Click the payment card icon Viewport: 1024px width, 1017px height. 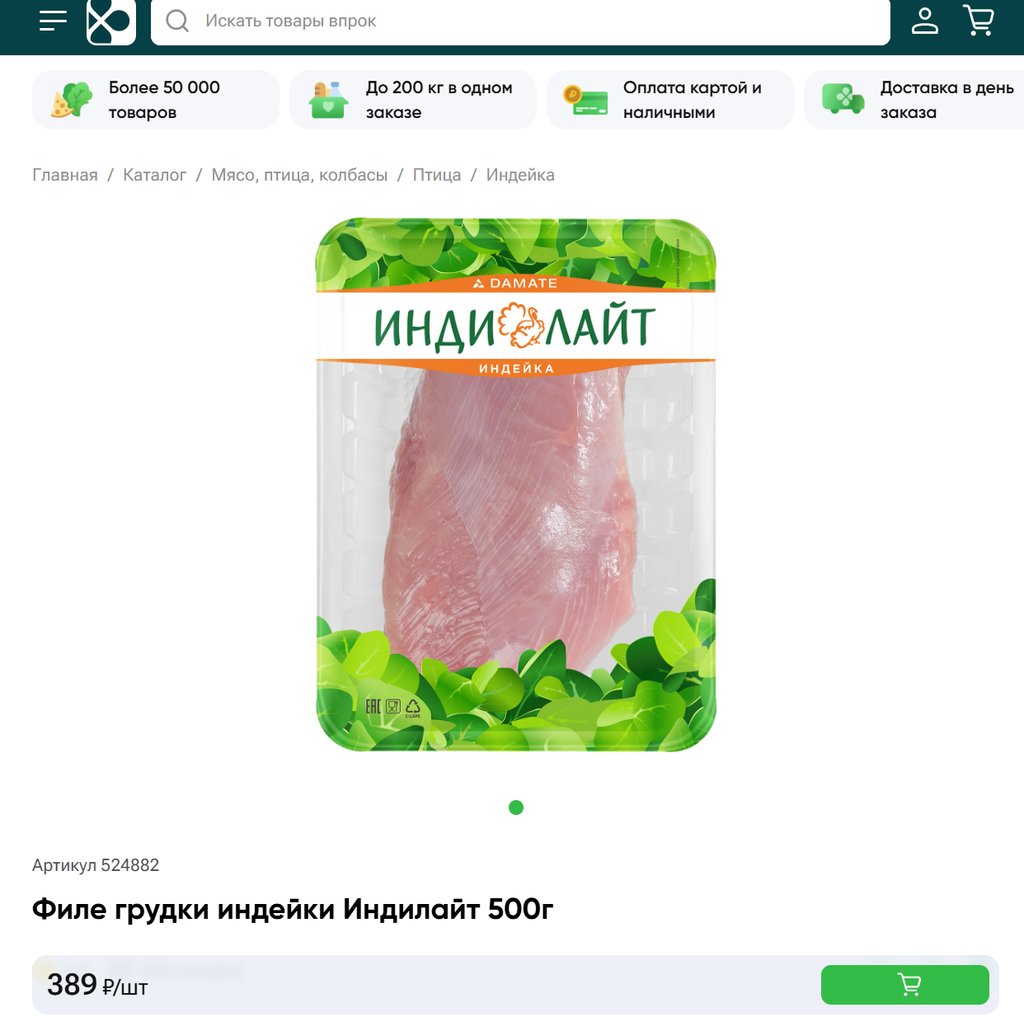586,100
